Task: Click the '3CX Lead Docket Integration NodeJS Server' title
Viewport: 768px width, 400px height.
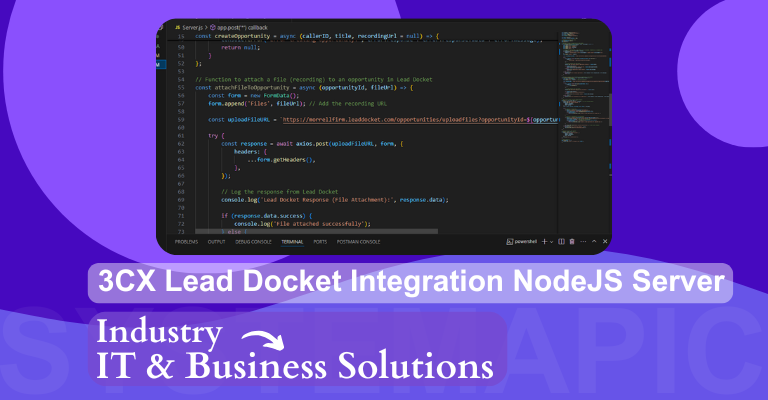Action: click(x=410, y=282)
